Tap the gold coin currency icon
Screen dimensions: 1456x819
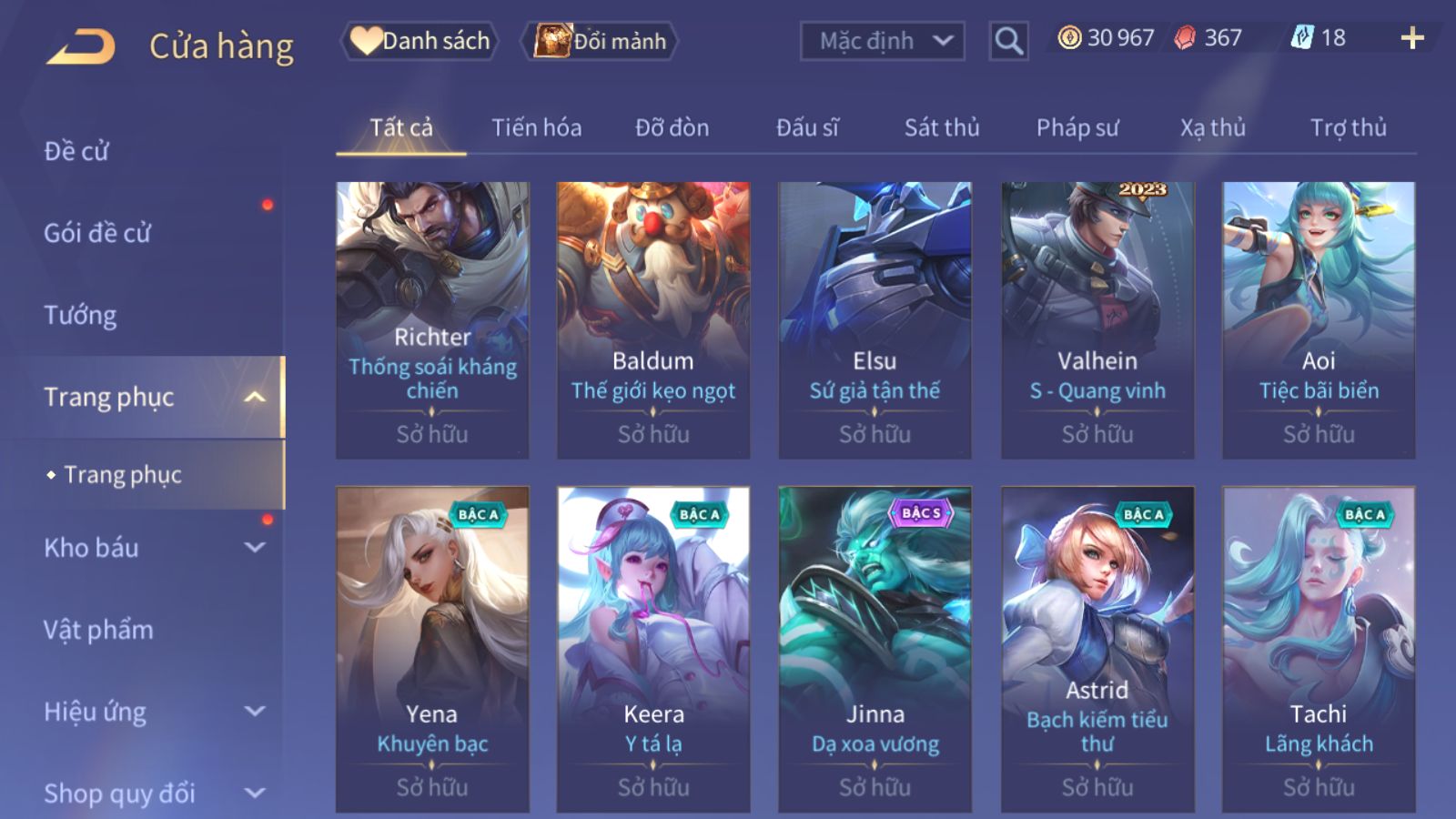(x=1069, y=37)
